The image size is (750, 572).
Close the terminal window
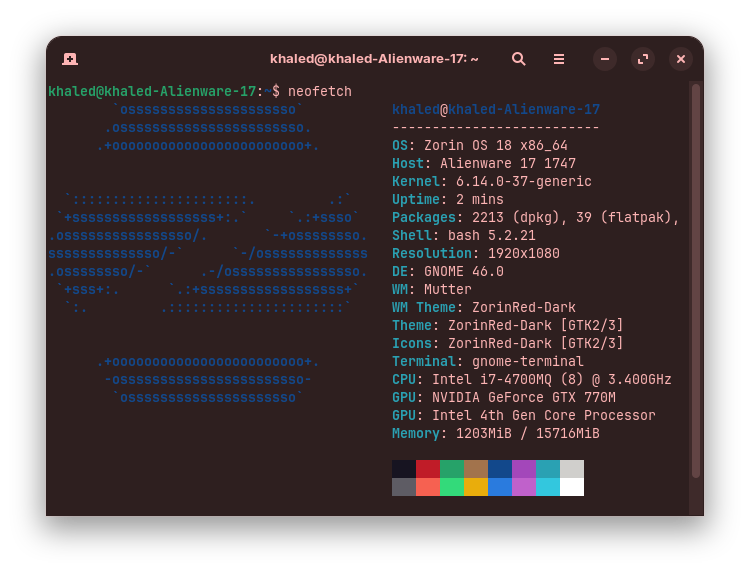point(681,59)
